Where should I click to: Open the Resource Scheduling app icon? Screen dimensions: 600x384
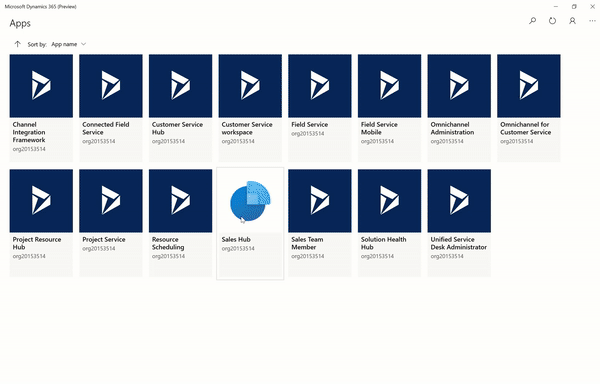pos(181,201)
